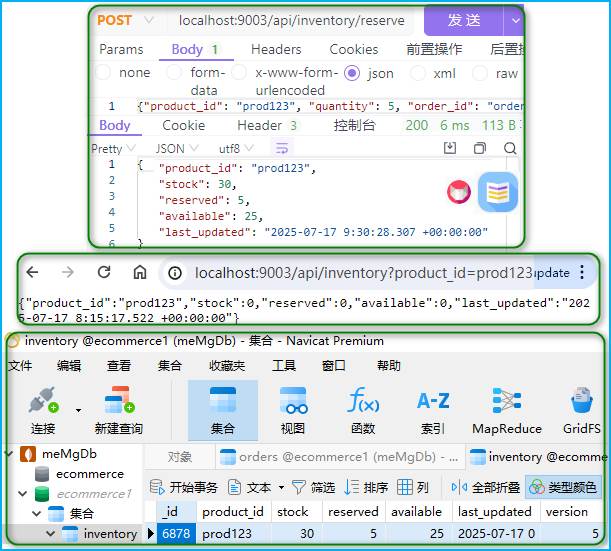The width and height of the screenshot is (611, 551).
Task: Click the browser address bar URL
Action: [364, 273]
